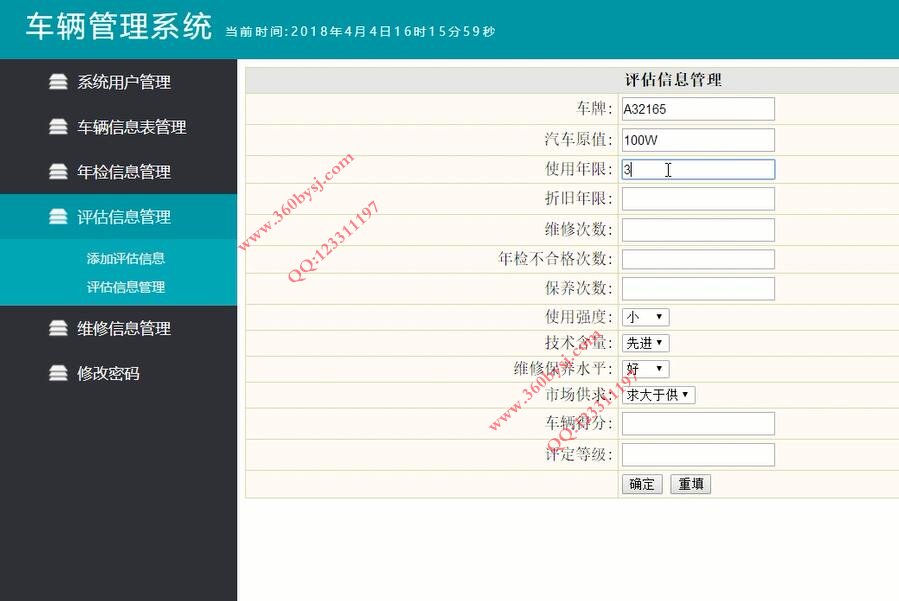
Task: Click the stack icon beside 修改密码
Action: 58,373
